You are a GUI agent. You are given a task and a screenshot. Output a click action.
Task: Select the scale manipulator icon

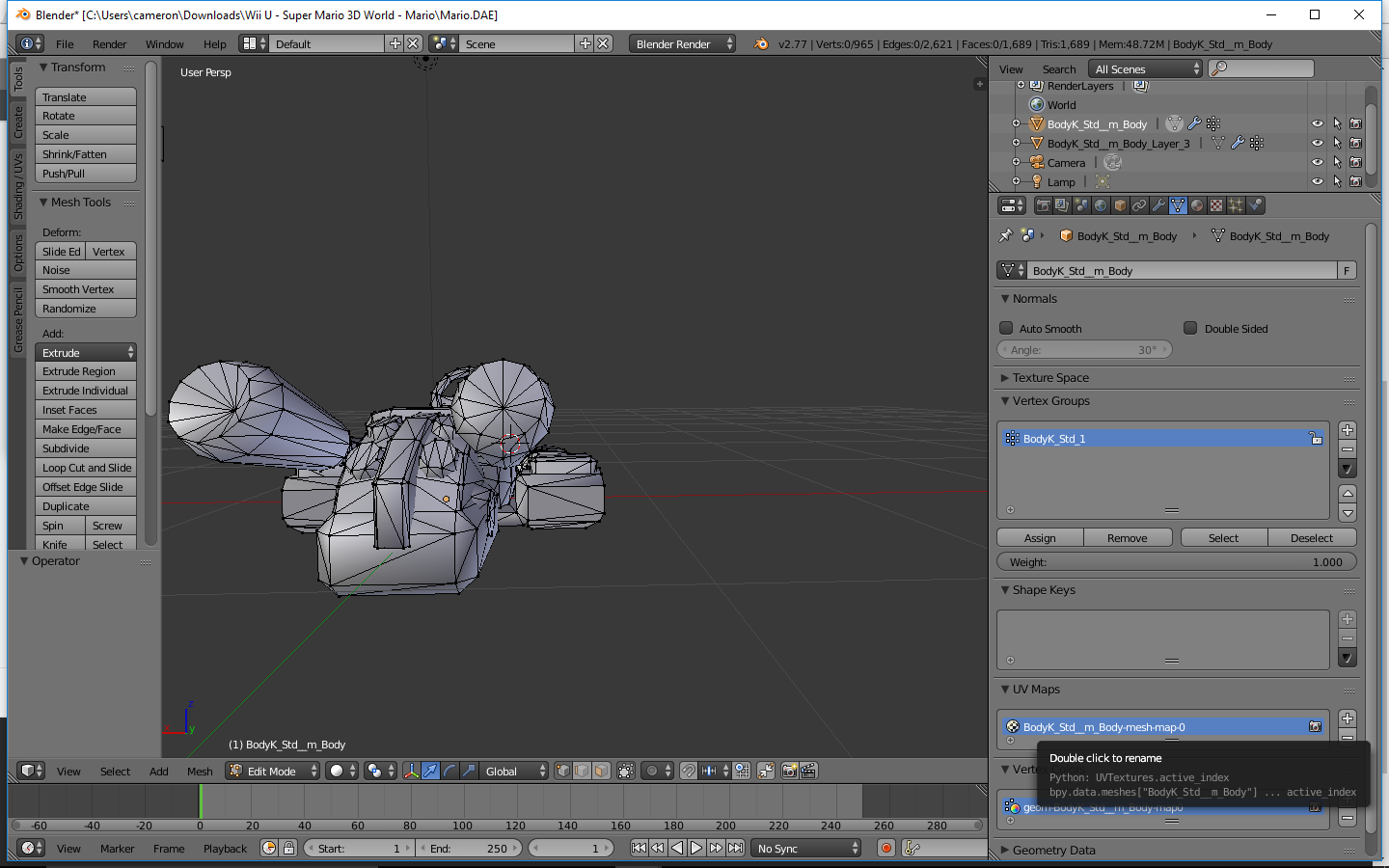point(469,771)
